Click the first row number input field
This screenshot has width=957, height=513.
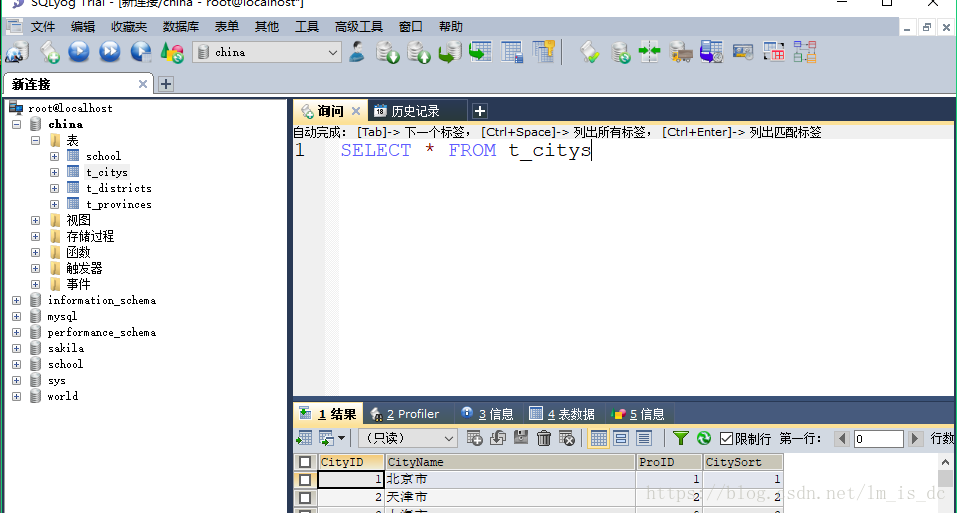(x=878, y=439)
